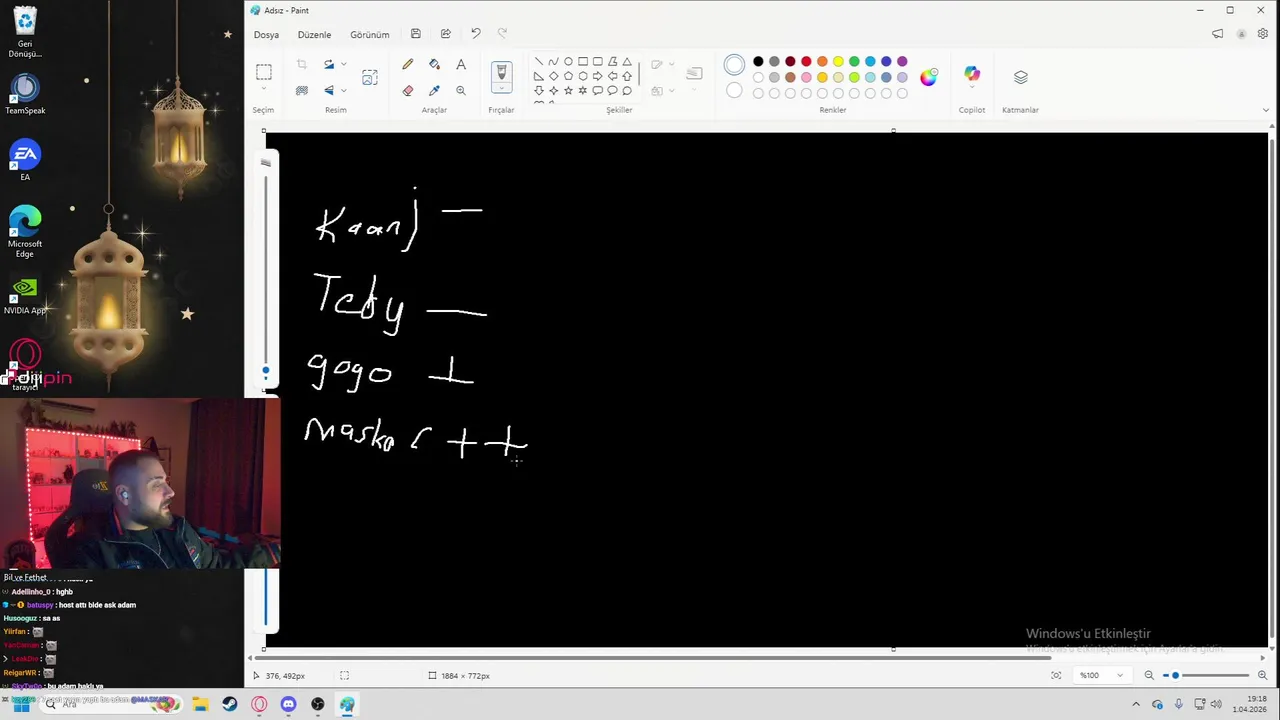Collapse the ribbon with the chevron

coord(1267,110)
